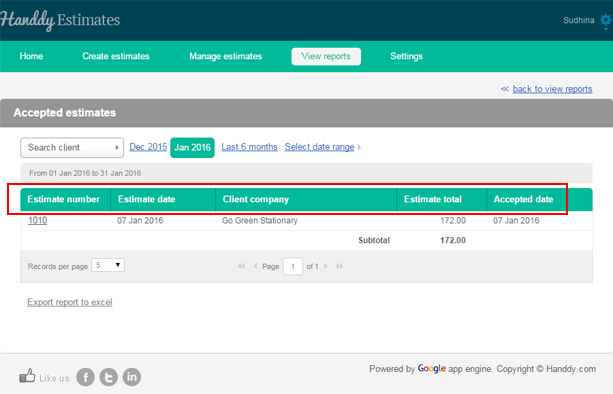The image size is (613, 394).
Task: Open the Settings menu item
Action: pos(406,56)
